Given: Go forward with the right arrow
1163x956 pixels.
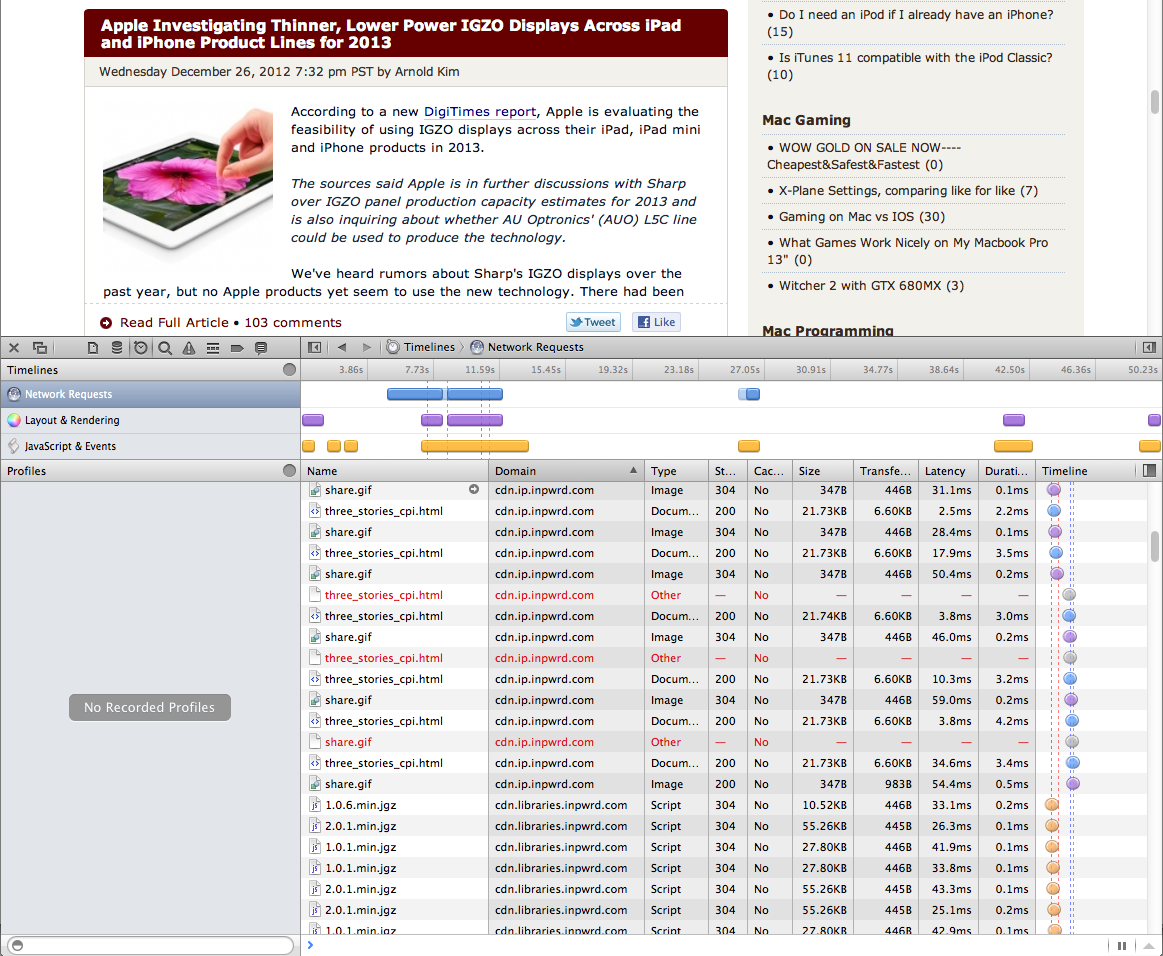Looking at the screenshot, I should 366,347.
